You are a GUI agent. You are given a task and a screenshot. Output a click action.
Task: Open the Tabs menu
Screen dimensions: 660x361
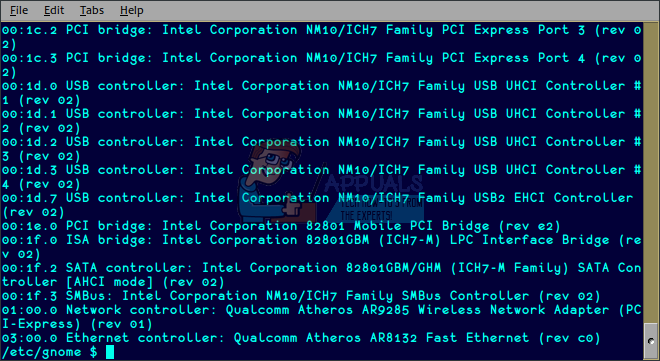[x=92, y=10]
